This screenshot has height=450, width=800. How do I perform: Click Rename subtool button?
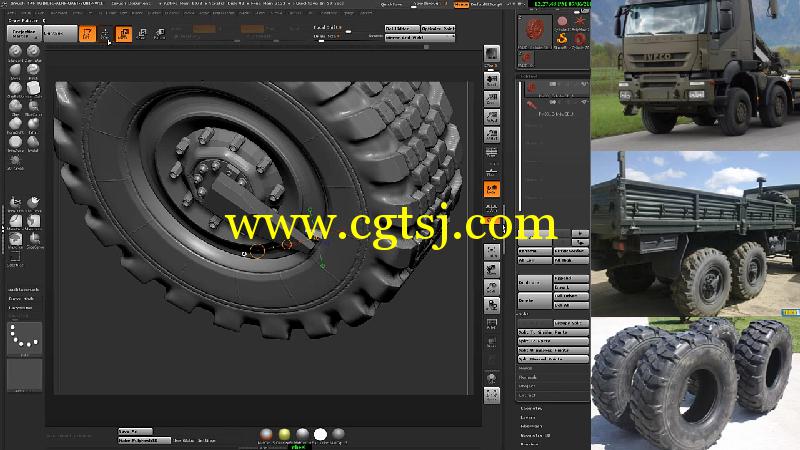click(x=535, y=251)
